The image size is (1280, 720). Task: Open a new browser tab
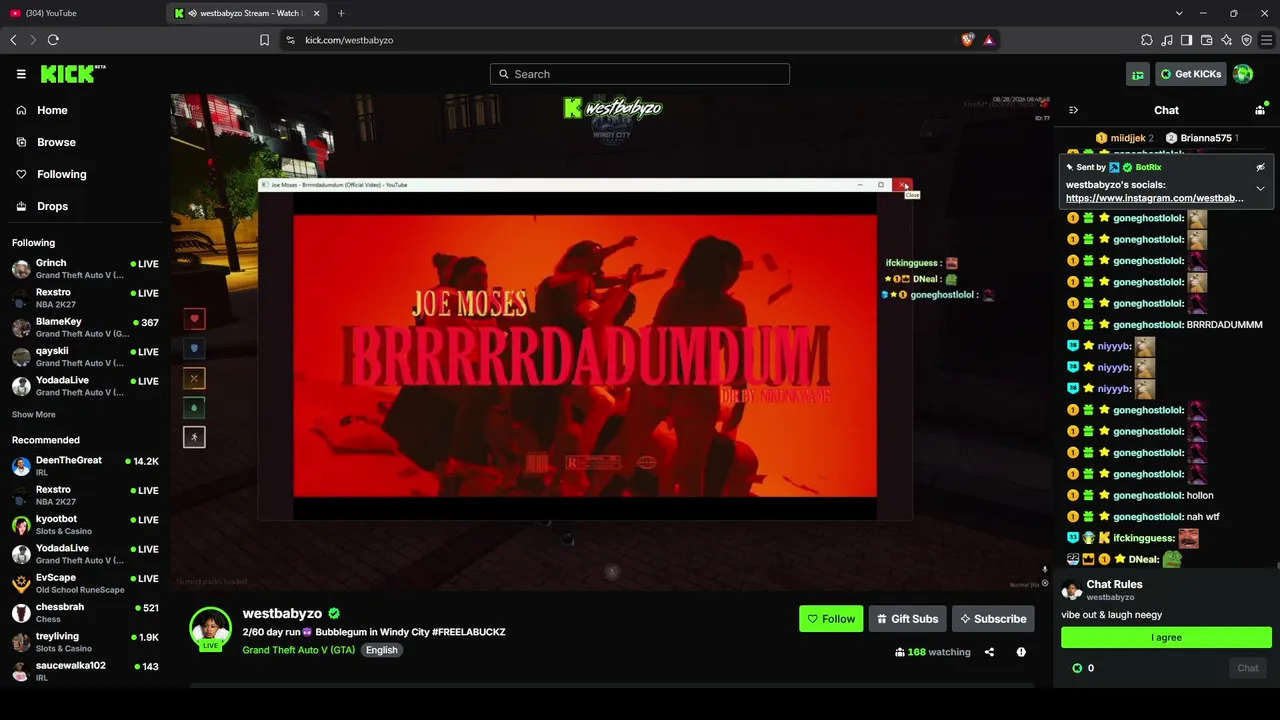pyautogui.click(x=341, y=13)
